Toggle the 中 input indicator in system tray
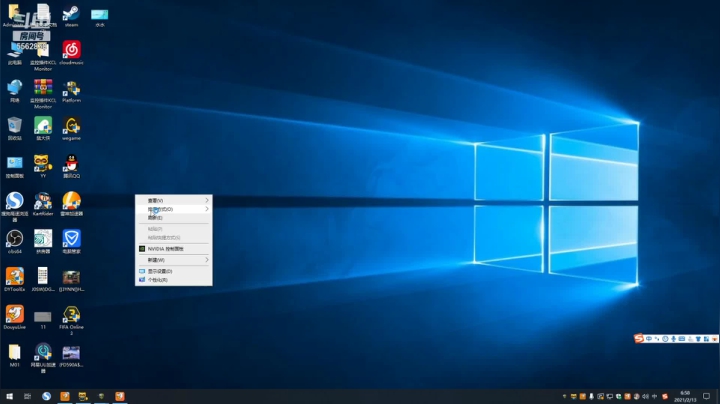 [654, 396]
